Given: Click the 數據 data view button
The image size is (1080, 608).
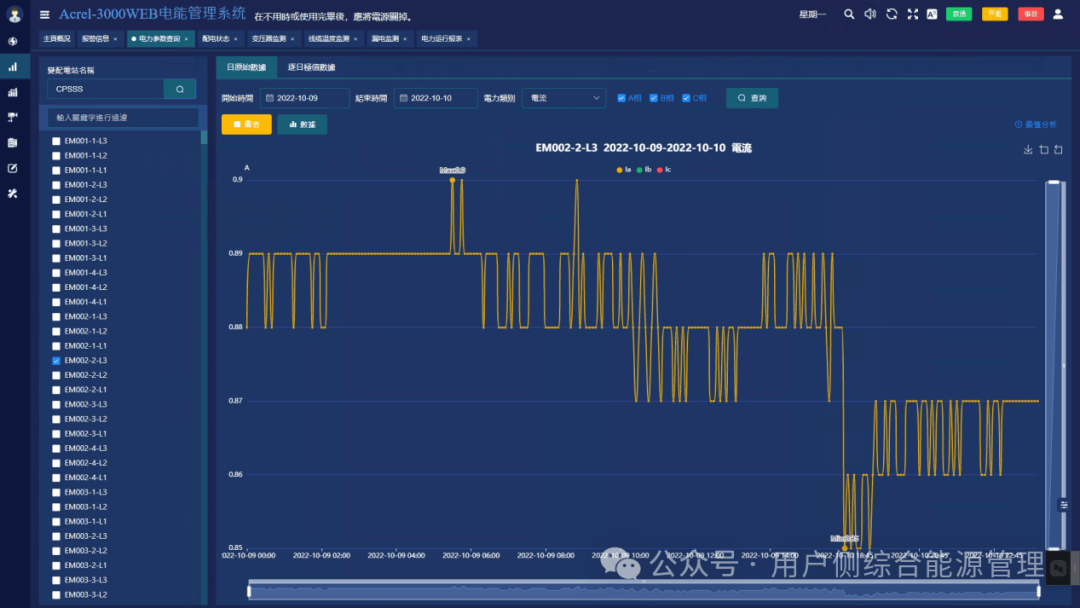Looking at the screenshot, I should tap(302, 124).
